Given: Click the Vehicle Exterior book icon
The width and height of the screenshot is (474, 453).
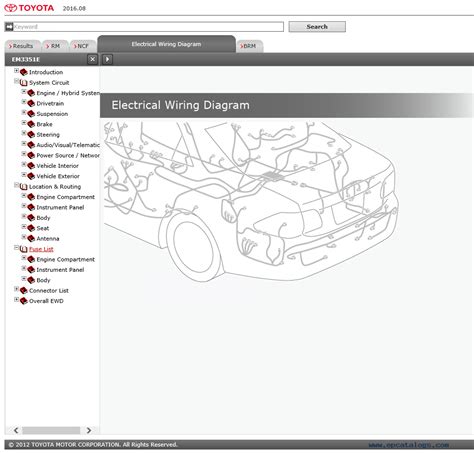Looking at the screenshot, I should pyautogui.click(x=31, y=176).
